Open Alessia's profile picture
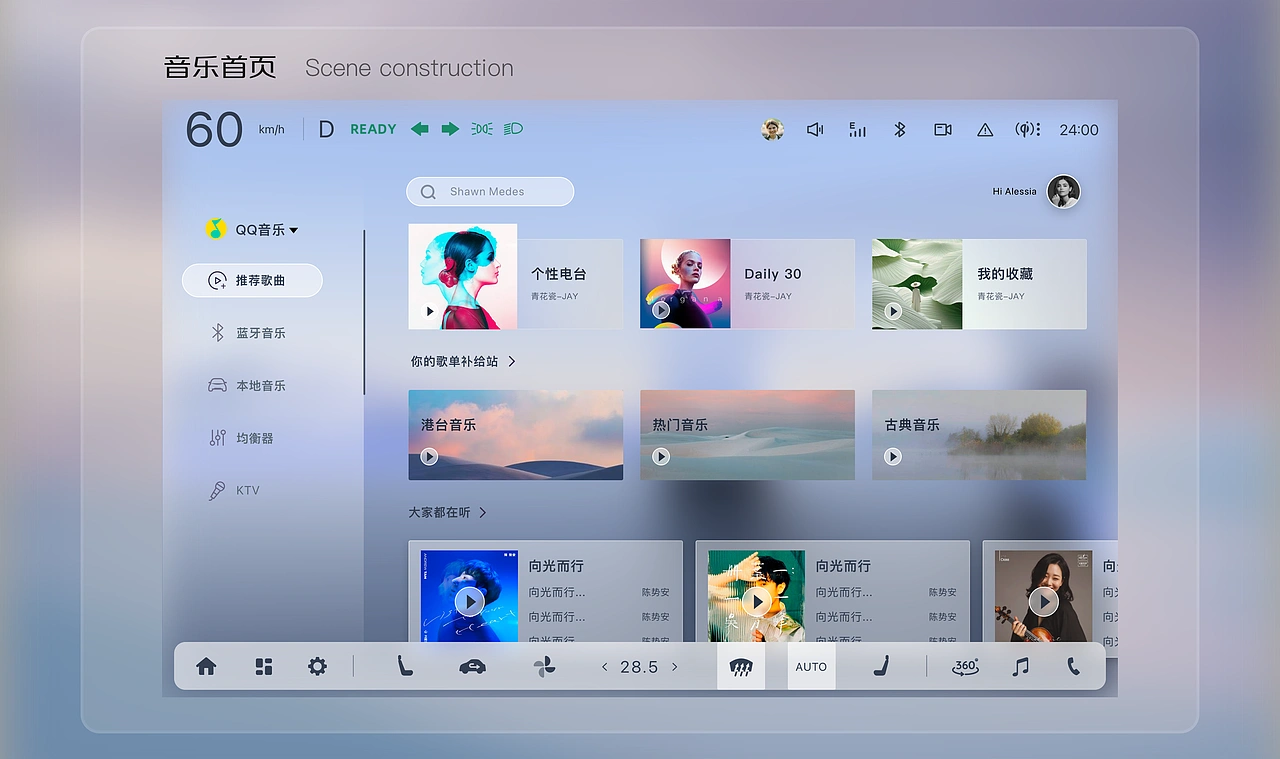This screenshot has height=759, width=1280. tap(1063, 191)
